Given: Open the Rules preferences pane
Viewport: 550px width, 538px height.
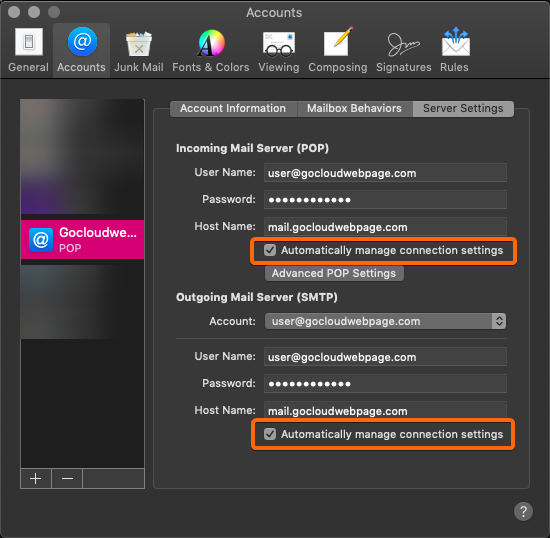Looking at the screenshot, I should 455,50.
